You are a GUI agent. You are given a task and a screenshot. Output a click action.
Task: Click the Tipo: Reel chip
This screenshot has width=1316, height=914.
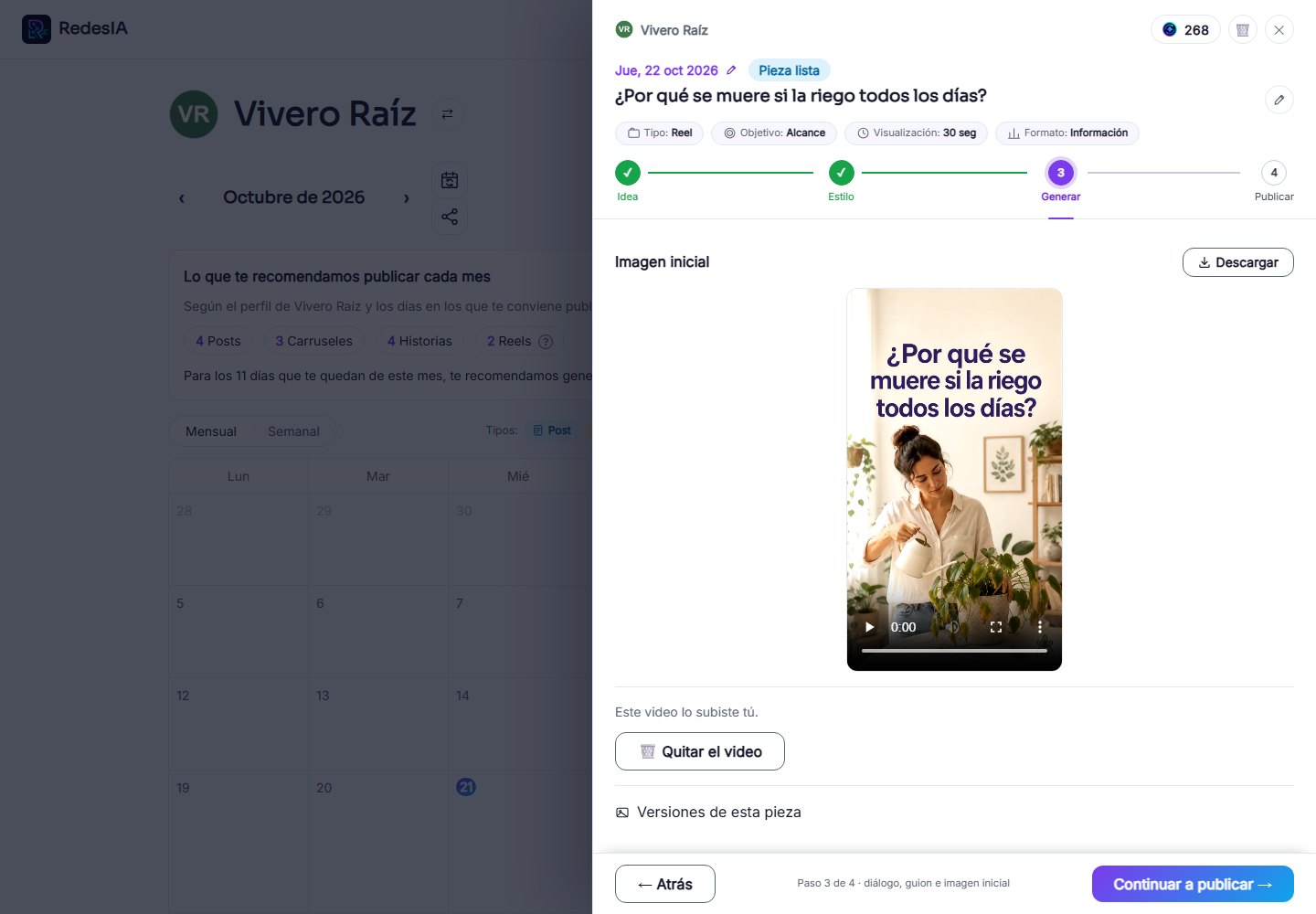click(x=659, y=133)
